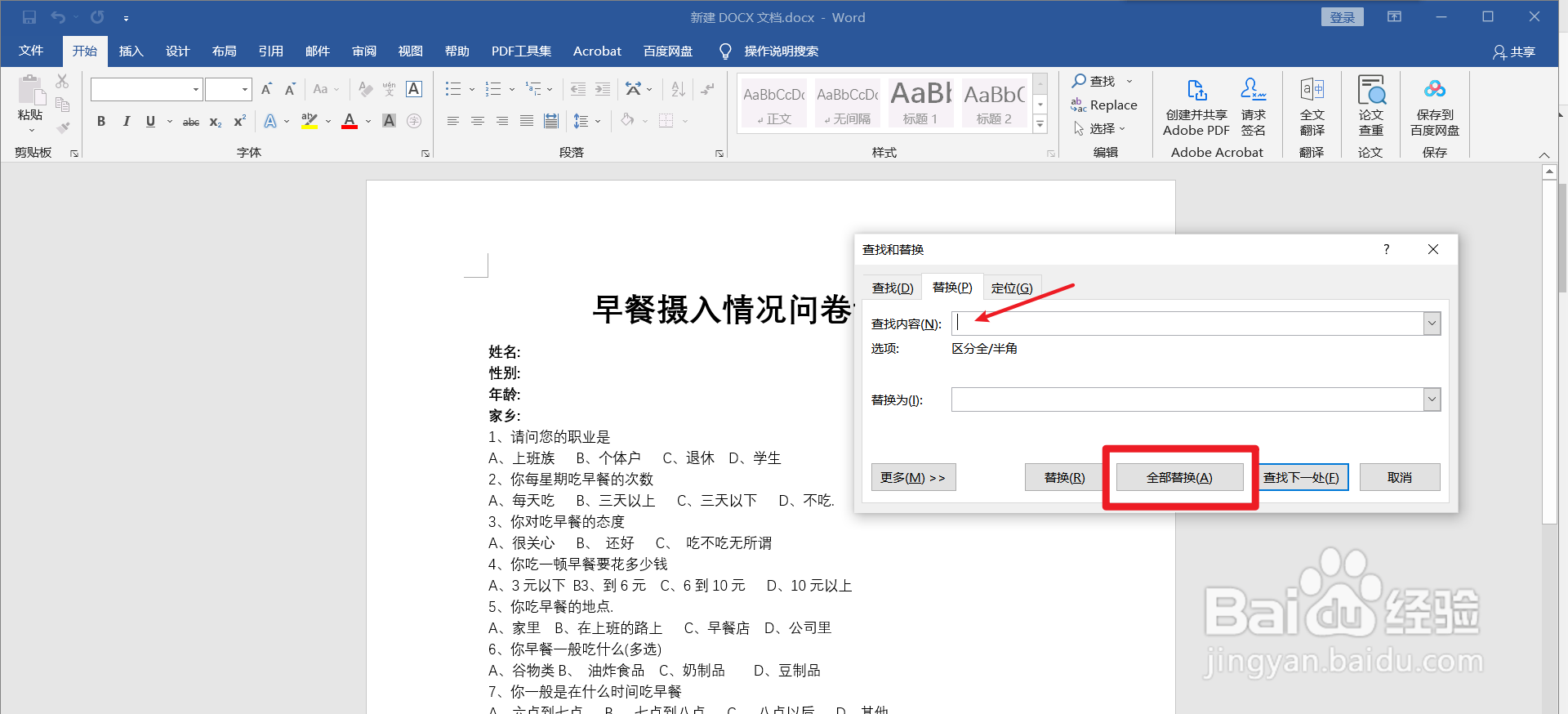
Task: Align text left
Action: tap(453, 121)
